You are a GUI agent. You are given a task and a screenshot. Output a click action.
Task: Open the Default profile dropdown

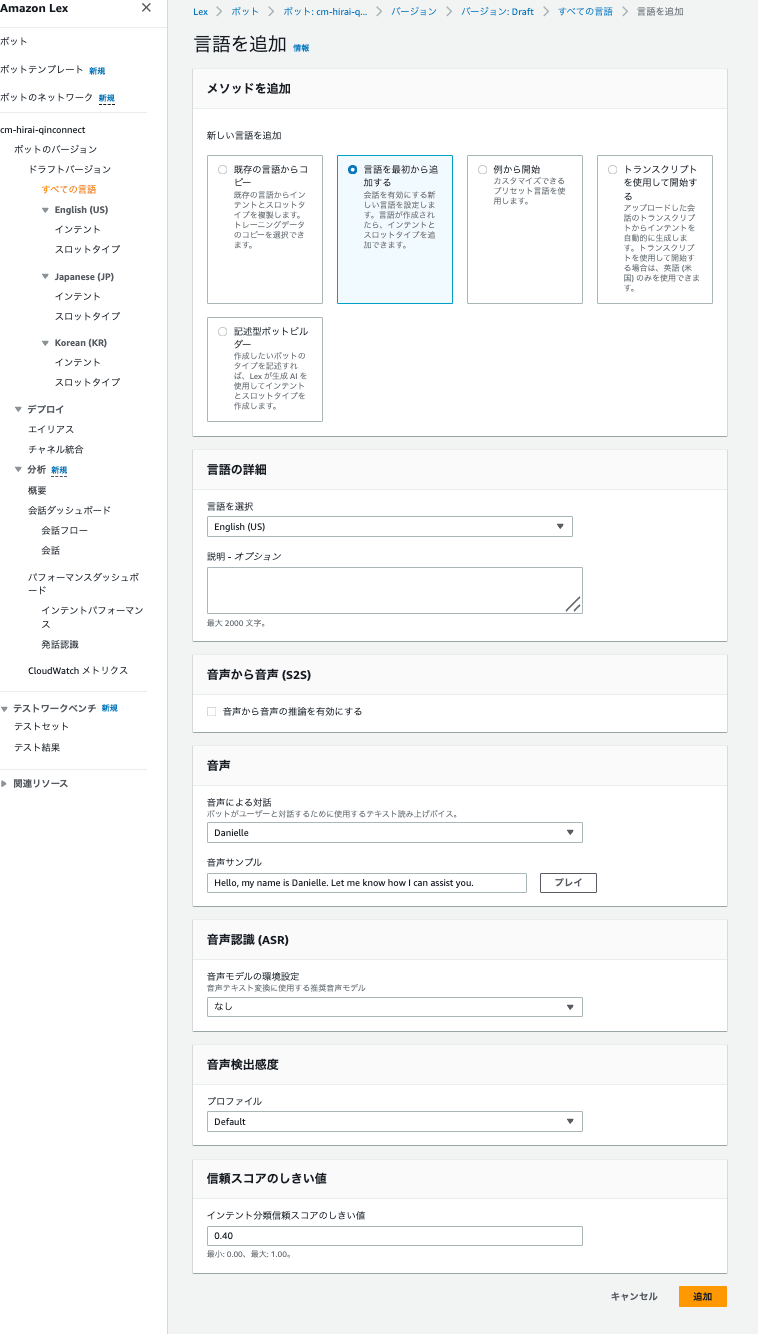(x=395, y=1122)
